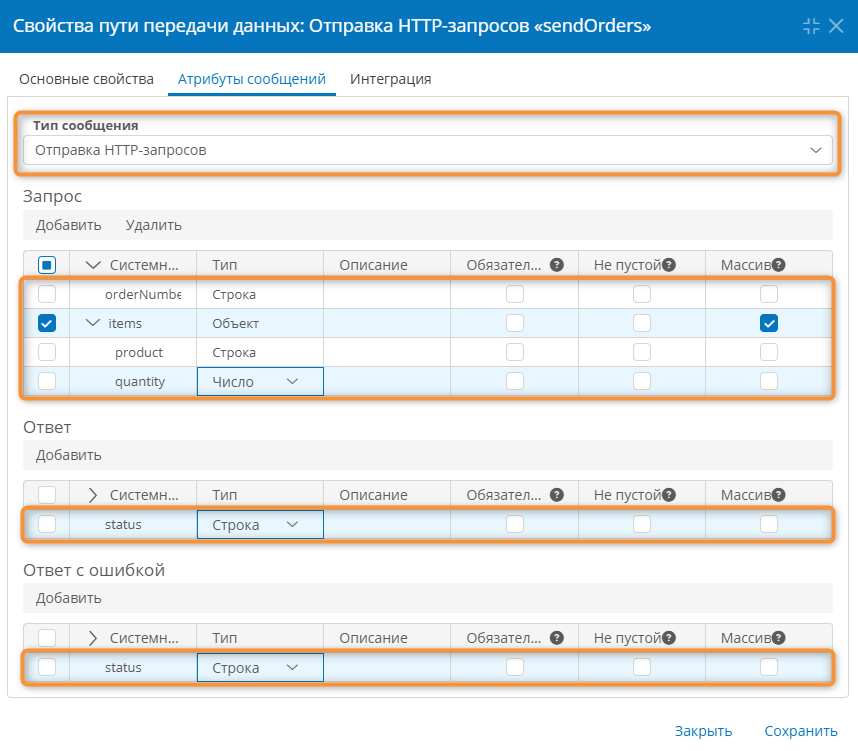Click the "Закрыть" link at the bottom
The image size is (858, 751).
pyautogui.click(x=703, y=731)
